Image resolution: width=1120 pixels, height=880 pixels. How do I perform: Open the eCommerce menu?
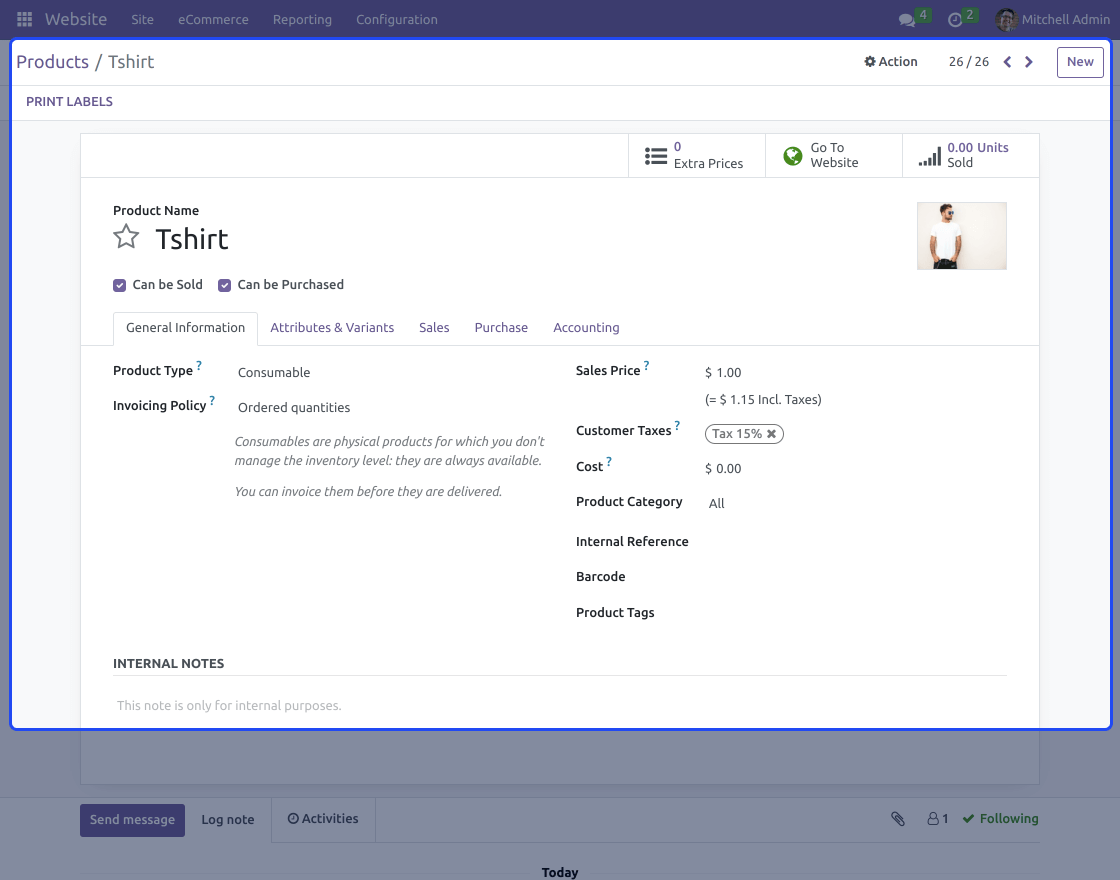click(x=214, y=19)
